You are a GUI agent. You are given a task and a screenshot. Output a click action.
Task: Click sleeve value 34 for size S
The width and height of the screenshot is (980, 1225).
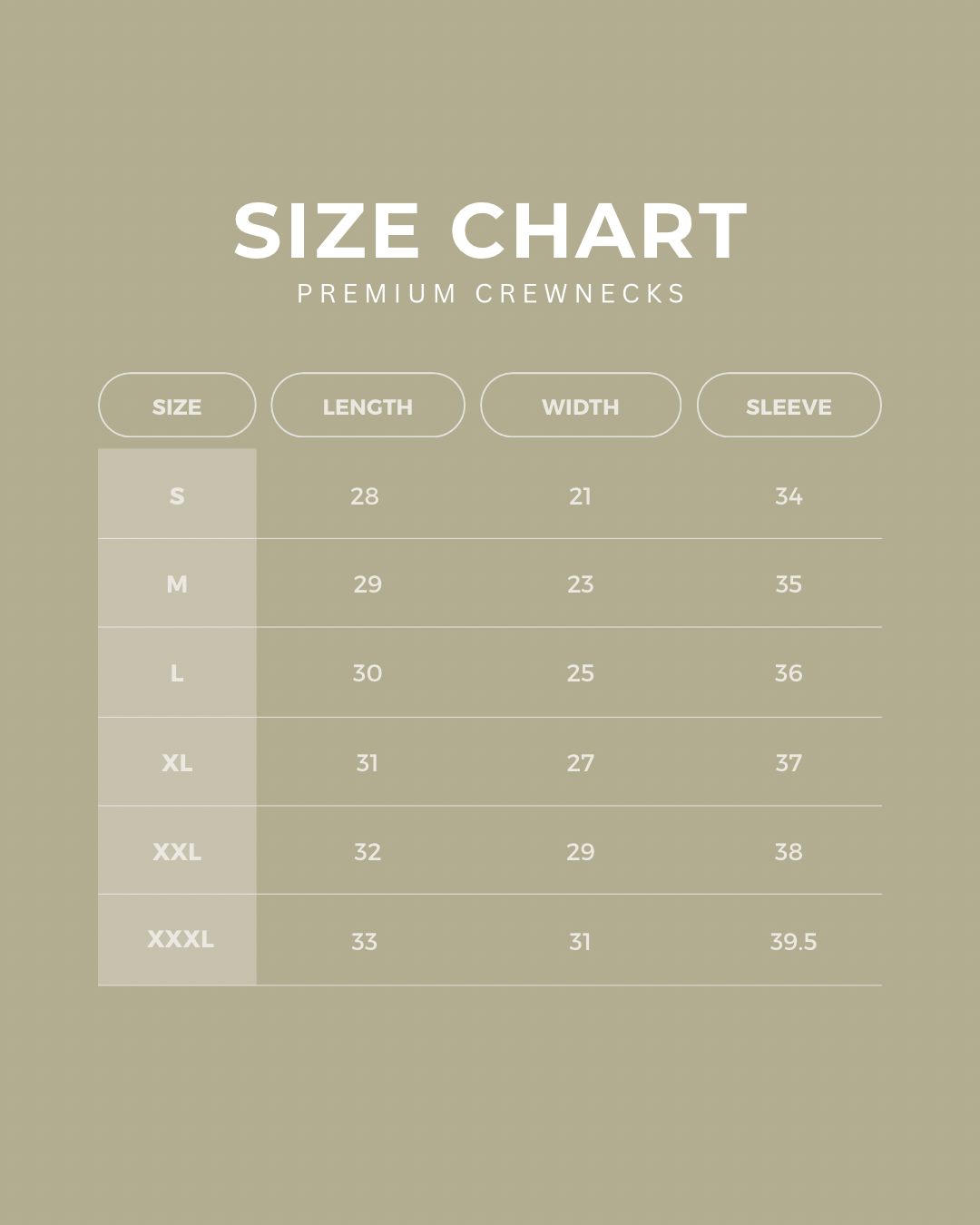click(789, 496)
